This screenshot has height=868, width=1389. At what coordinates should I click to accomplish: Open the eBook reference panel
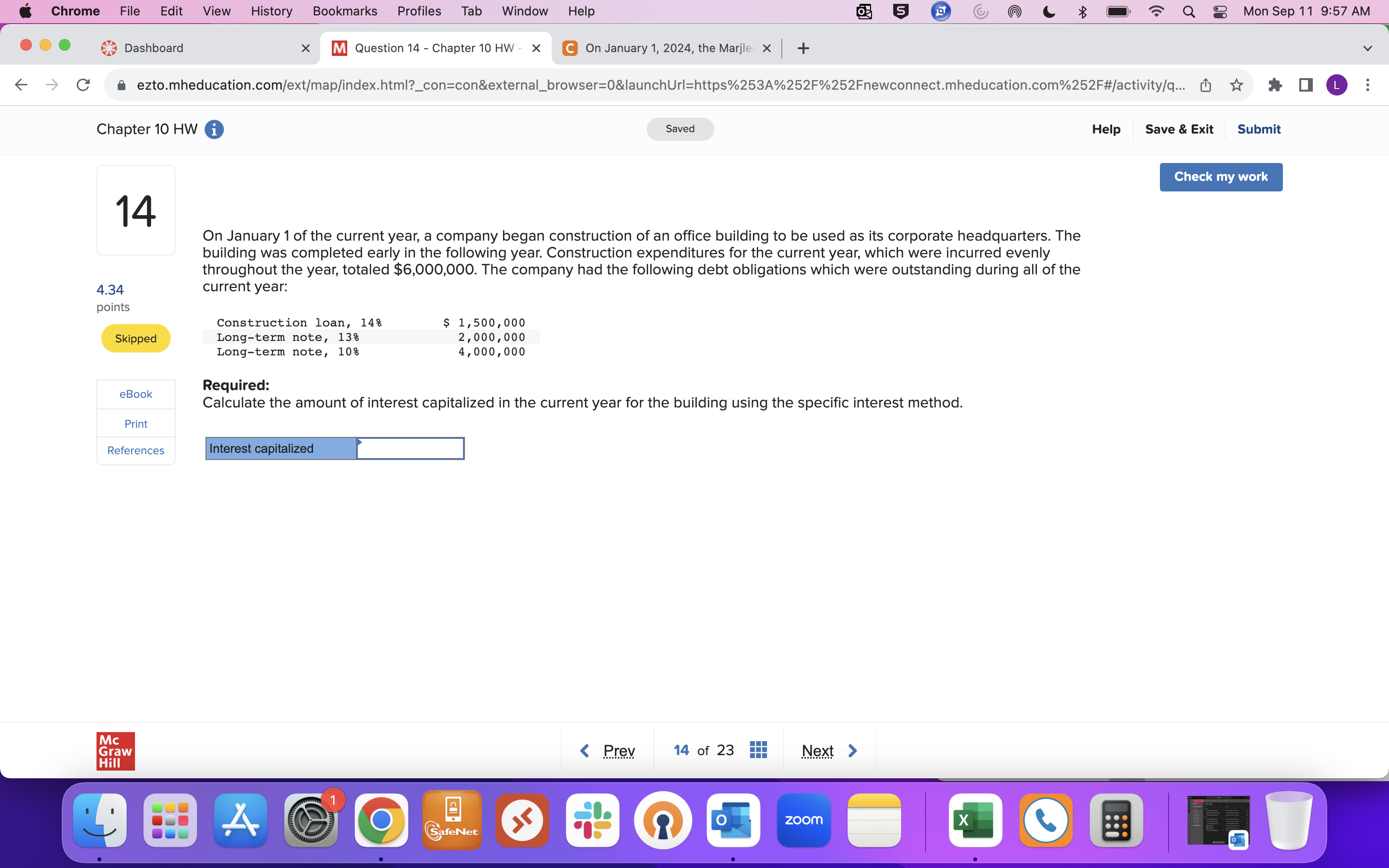pyautogui.click(x=135, y=394)
